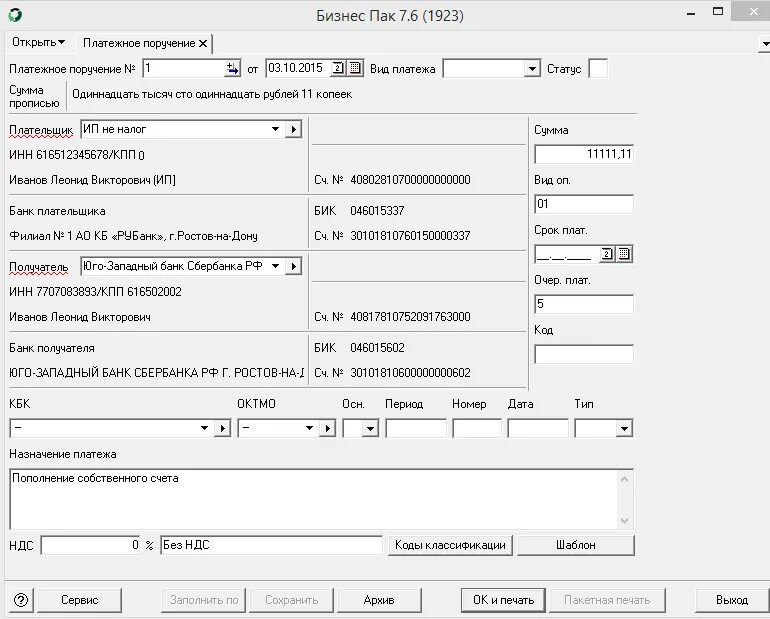Expand the tab list arrow at far right
The image size is (770, 619).
pyautogui.click(x=765, y=44)
